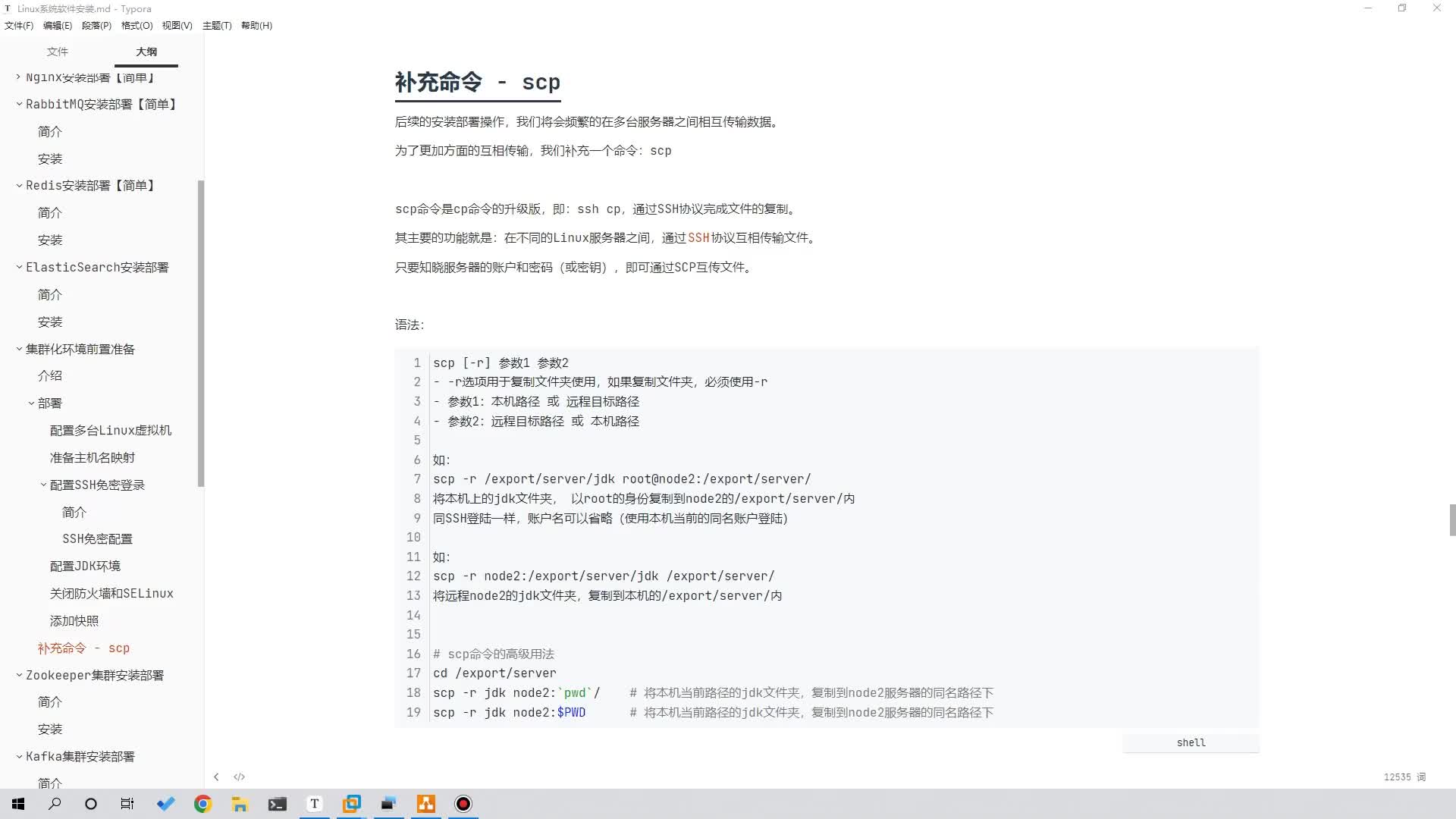Click the source code view icon
The width and height of the screenshot is (1456, 819).
(239, 777)
